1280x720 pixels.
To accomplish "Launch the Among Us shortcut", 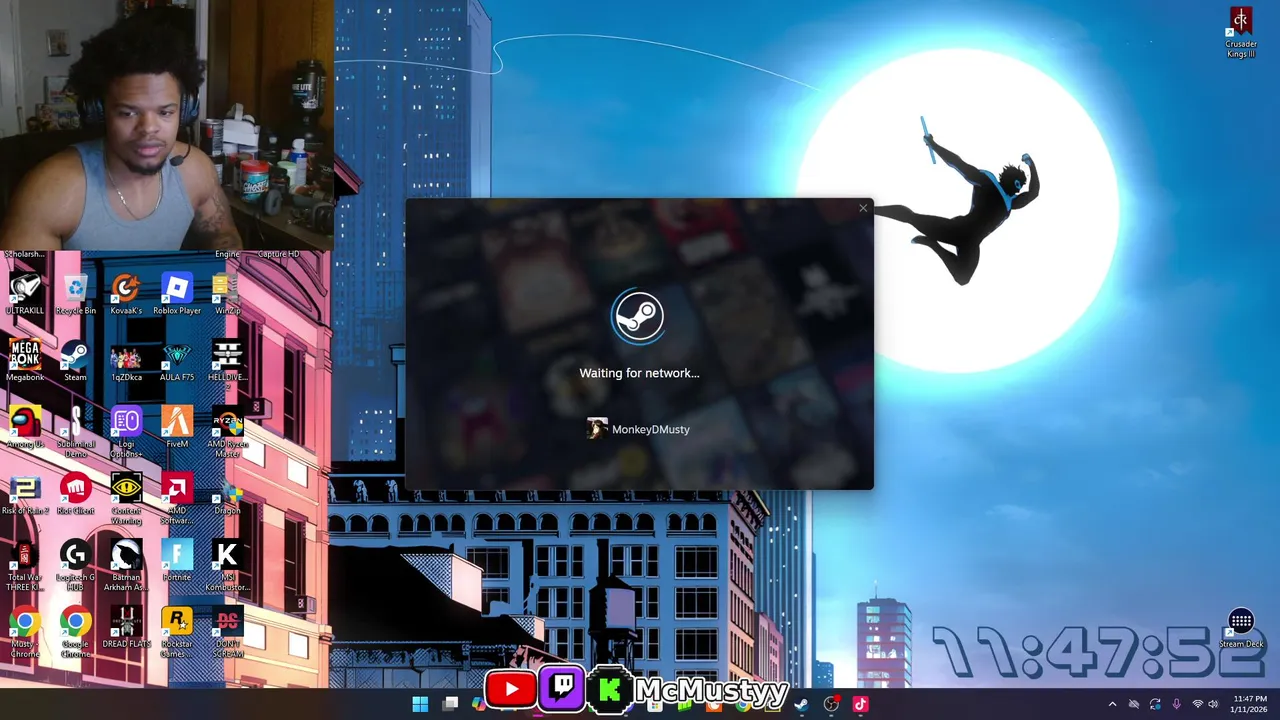I will point(25,428).
